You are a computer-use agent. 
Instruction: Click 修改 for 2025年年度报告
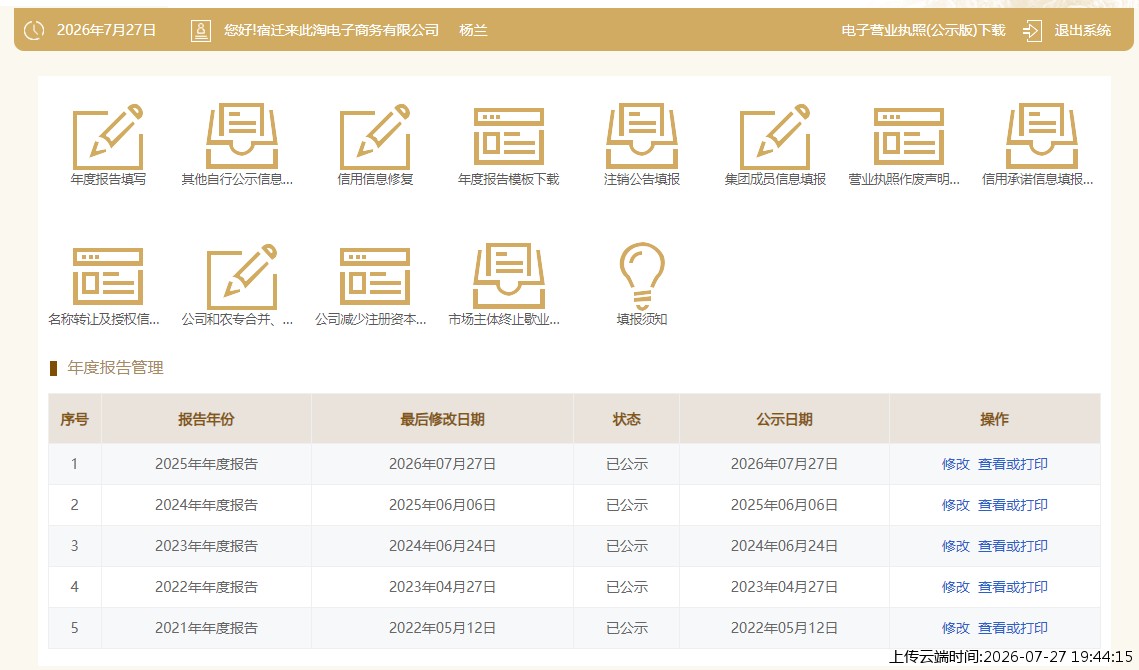click(x=955, y=464)
